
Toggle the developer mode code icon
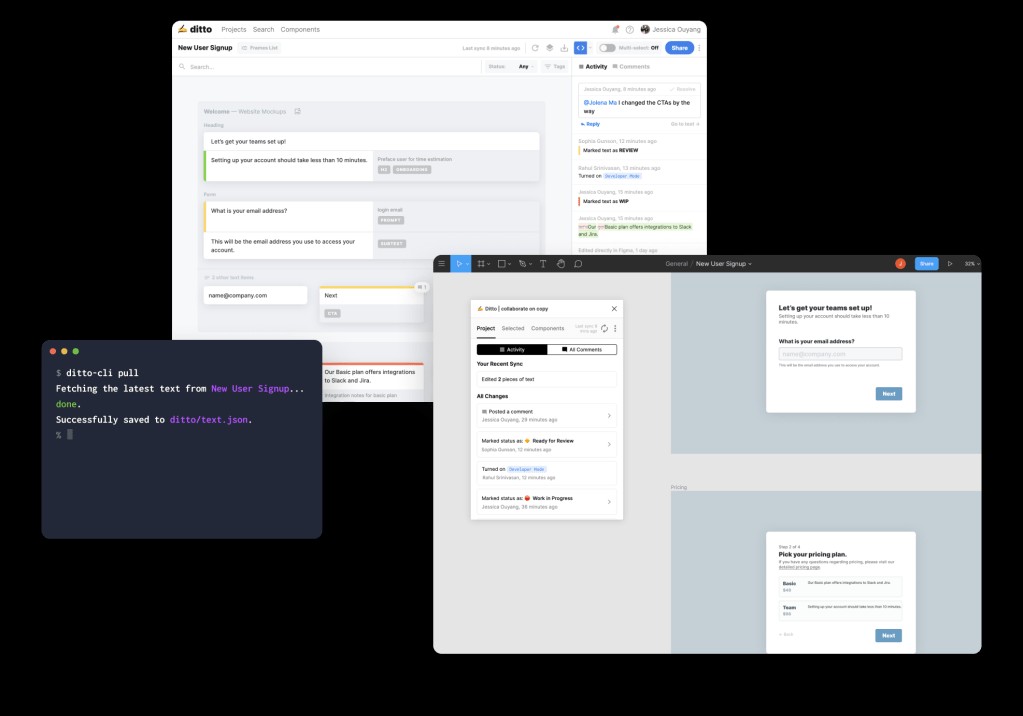580,48
